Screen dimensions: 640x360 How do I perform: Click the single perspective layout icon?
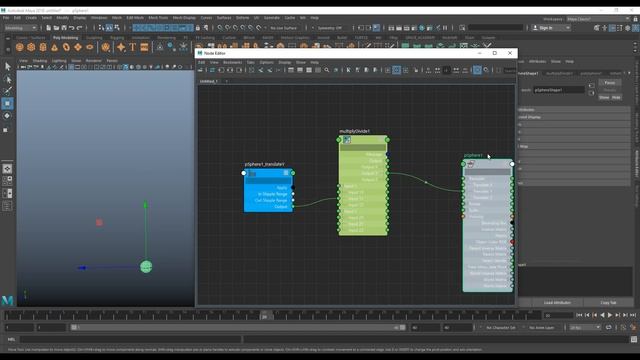7,169
